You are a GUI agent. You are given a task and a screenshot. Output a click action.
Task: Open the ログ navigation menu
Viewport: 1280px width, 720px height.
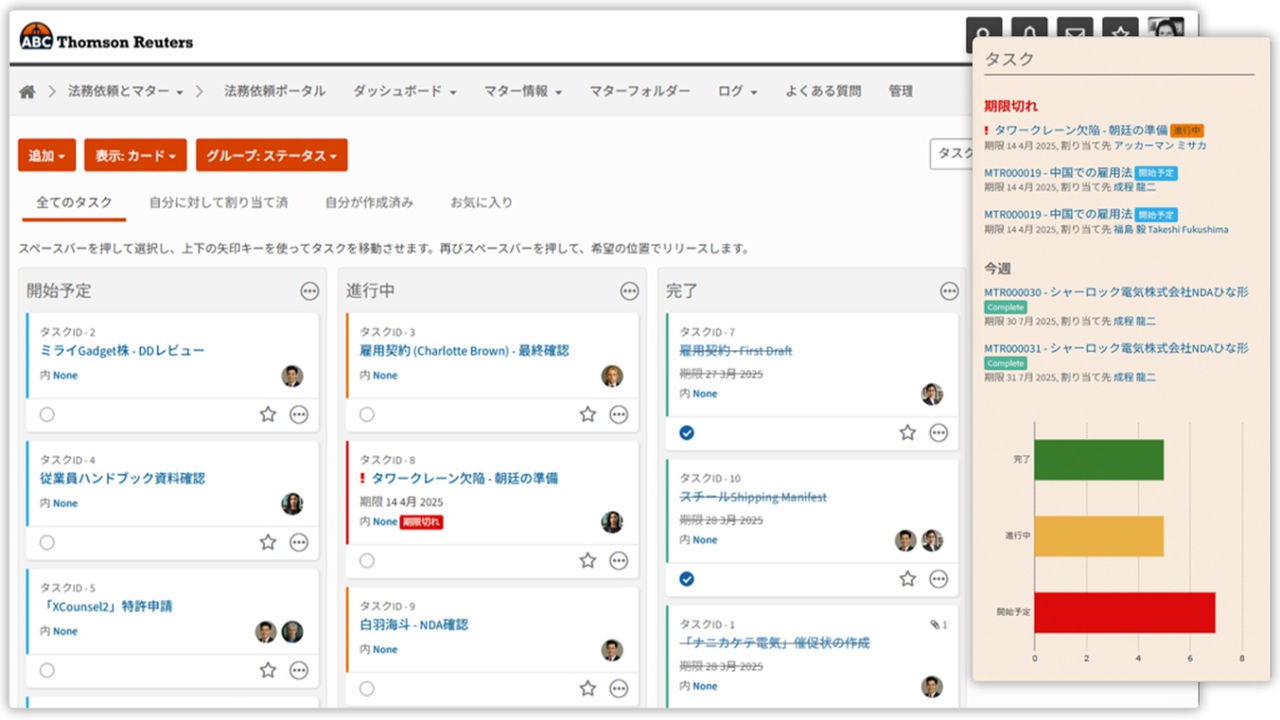tap(734, 91)
